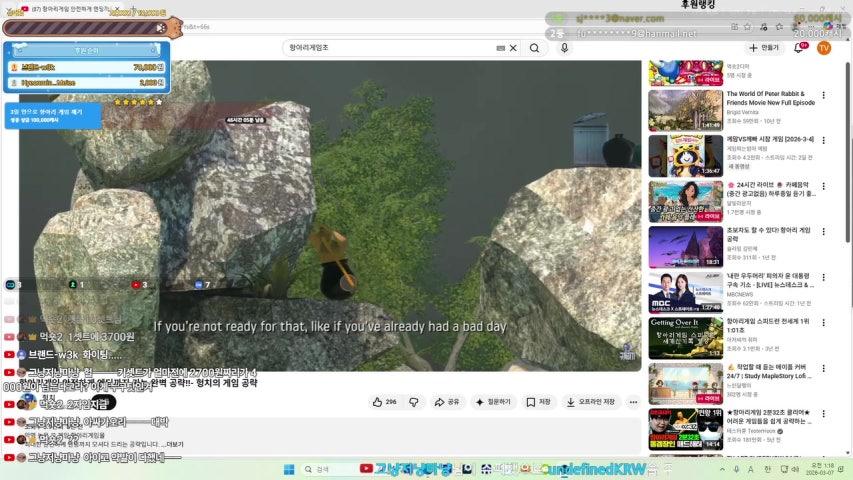Image resolution: width=853 pixels, height=480 pixels.
Task: Open options for MapleStory Lofi video
Action: pyautogui.click(x=824, y=368)
